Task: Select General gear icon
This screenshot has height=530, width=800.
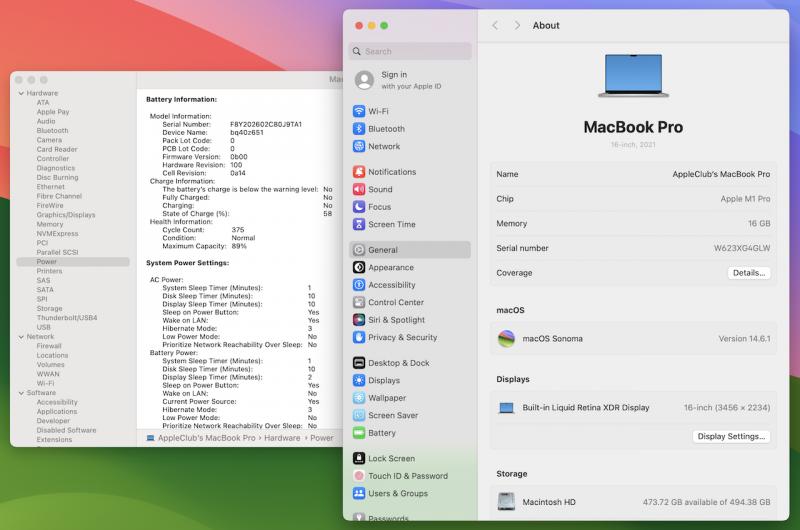Action: [x=359, y=250]
